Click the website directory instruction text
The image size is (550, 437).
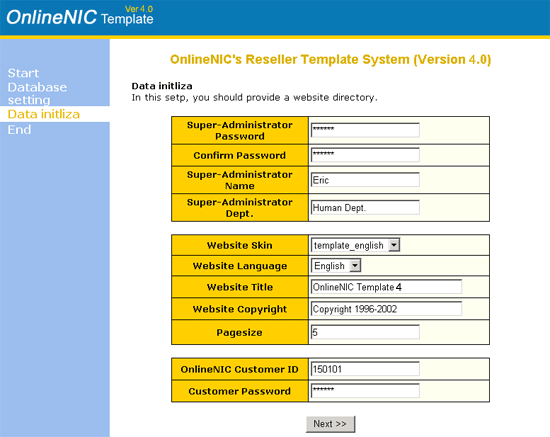255,97
